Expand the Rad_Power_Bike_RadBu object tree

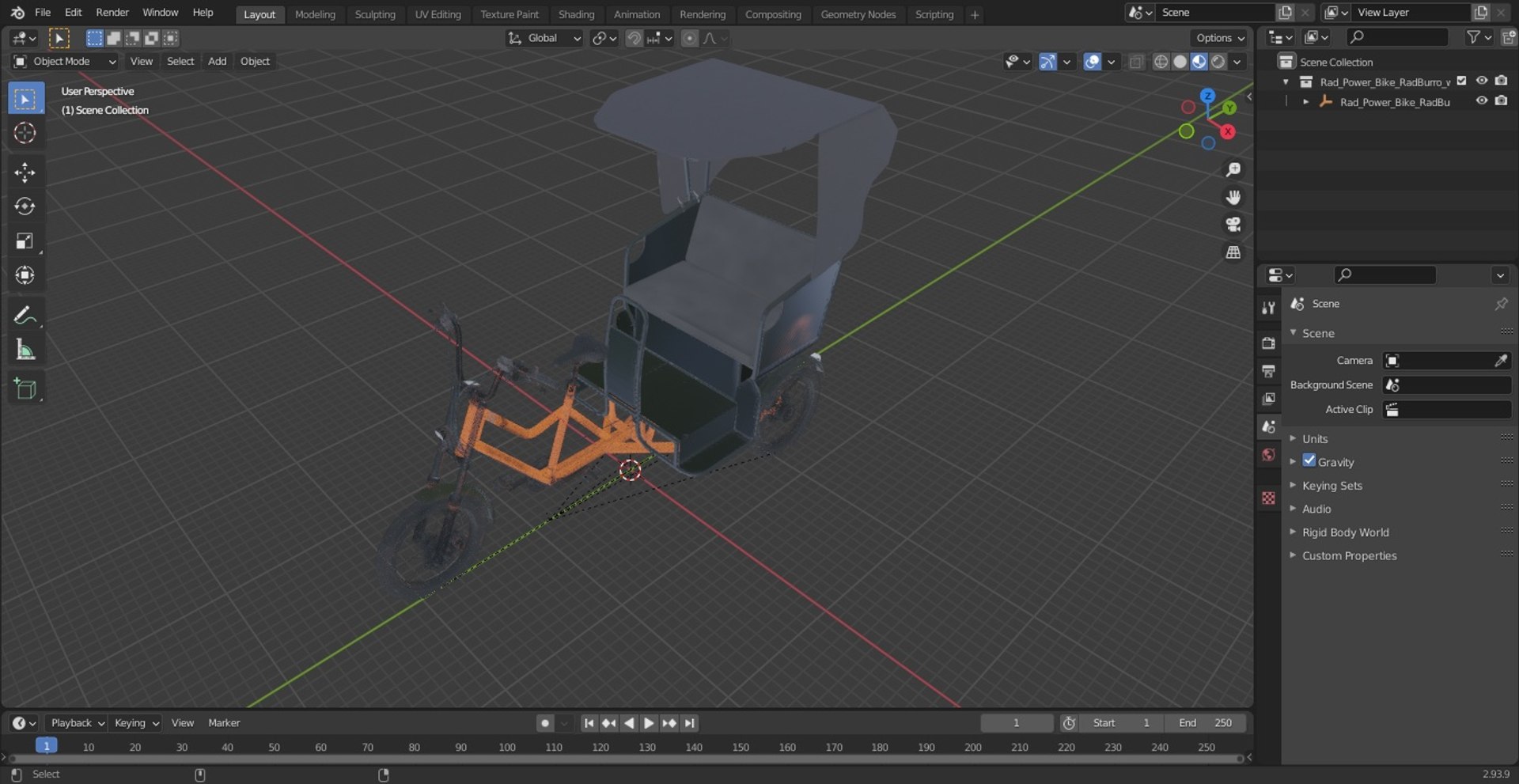[1305, 102]
